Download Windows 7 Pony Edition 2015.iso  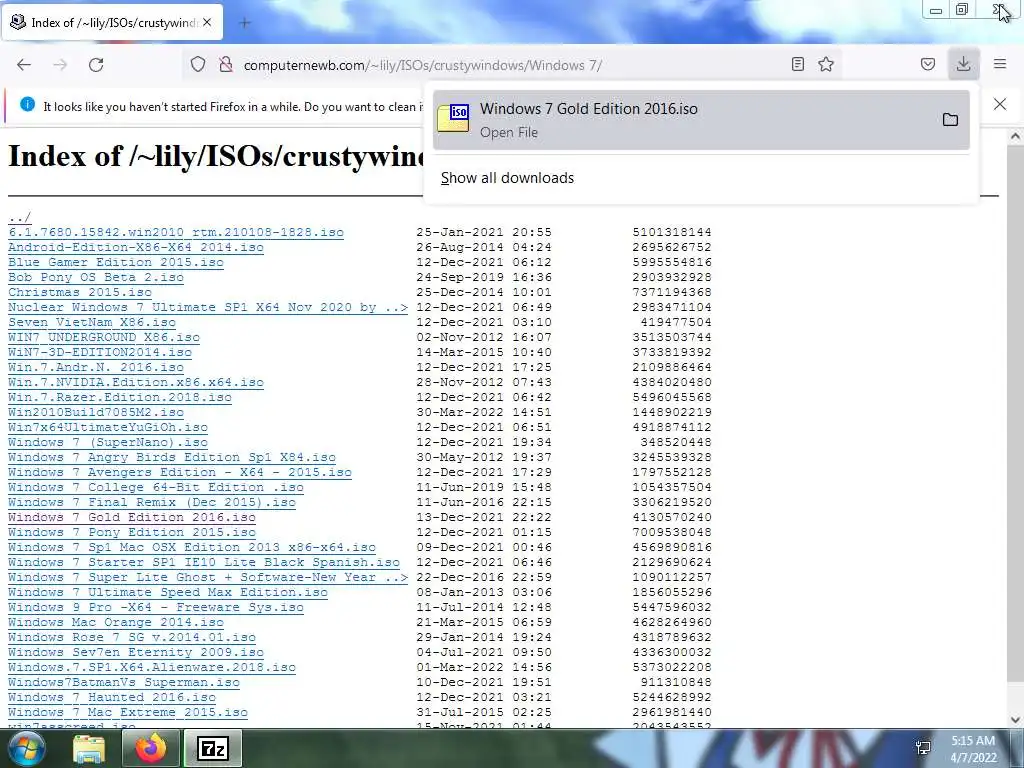pos(132,533)
